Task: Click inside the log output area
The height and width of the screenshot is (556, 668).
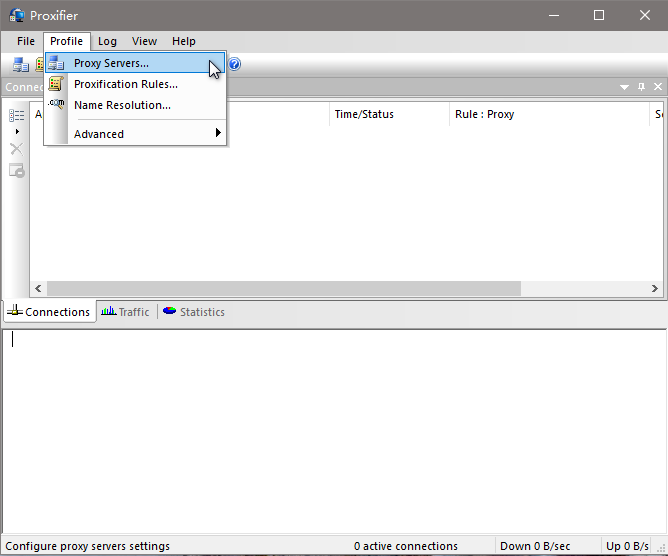Action: [x=334, y=430]
